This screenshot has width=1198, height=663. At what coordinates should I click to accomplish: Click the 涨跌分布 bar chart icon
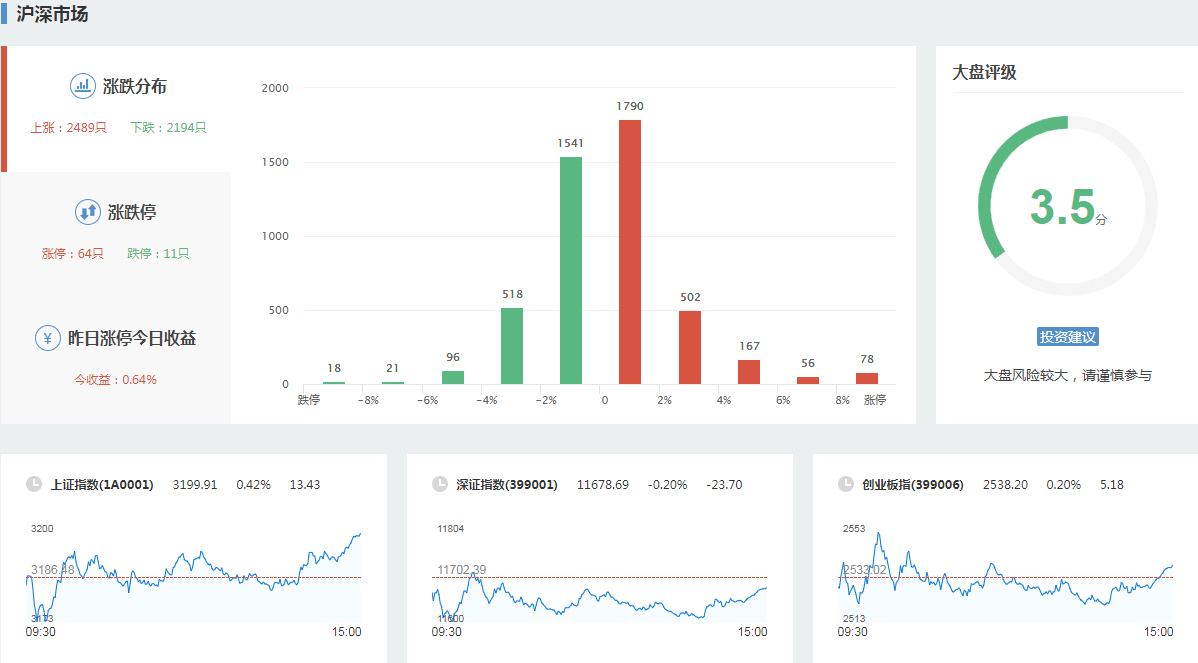82,86
